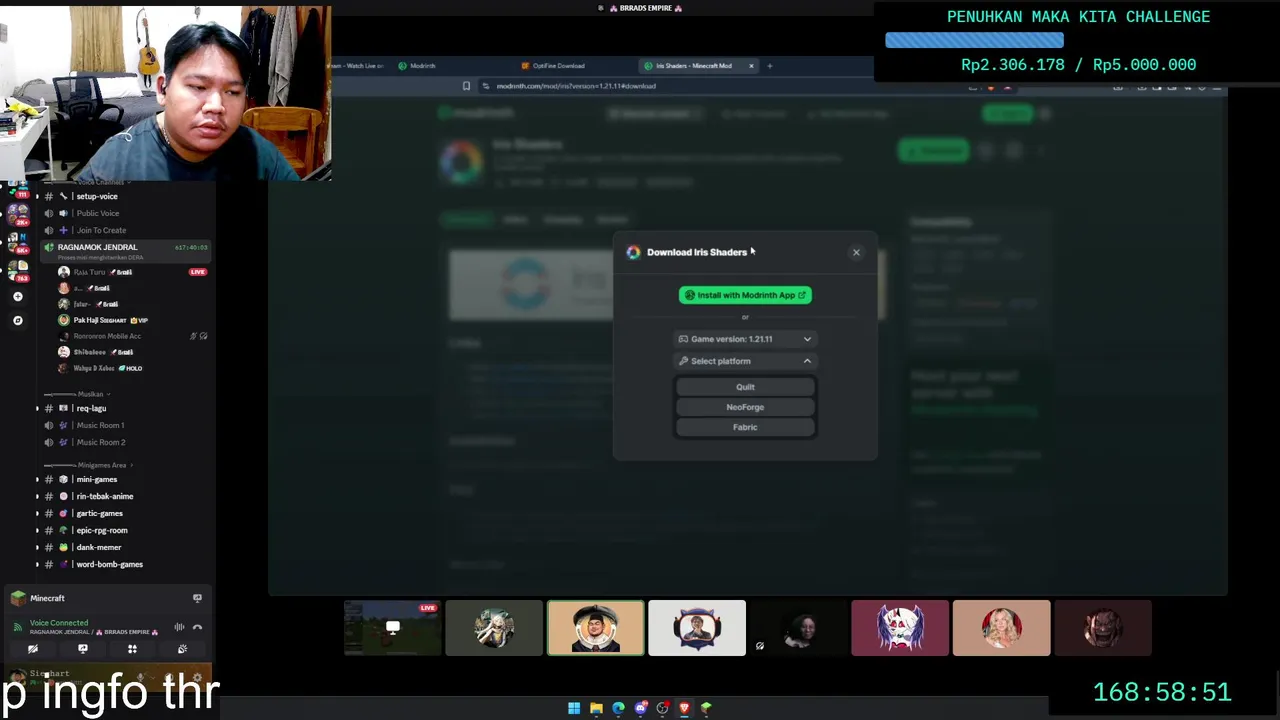Expand the mini-games channel thread arrow
The width and height of the screenshot is (1280, 720).
pos(37,479)
